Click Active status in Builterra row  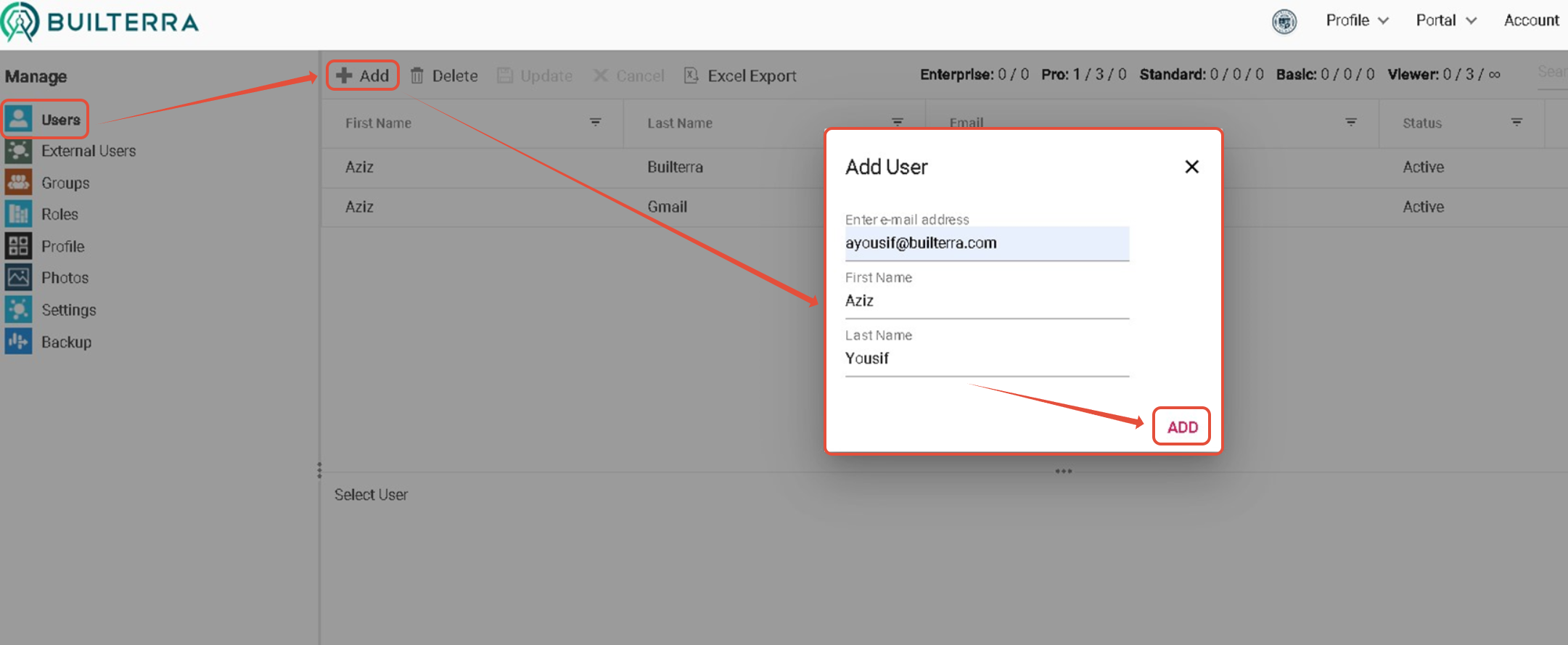(1423, 167)
